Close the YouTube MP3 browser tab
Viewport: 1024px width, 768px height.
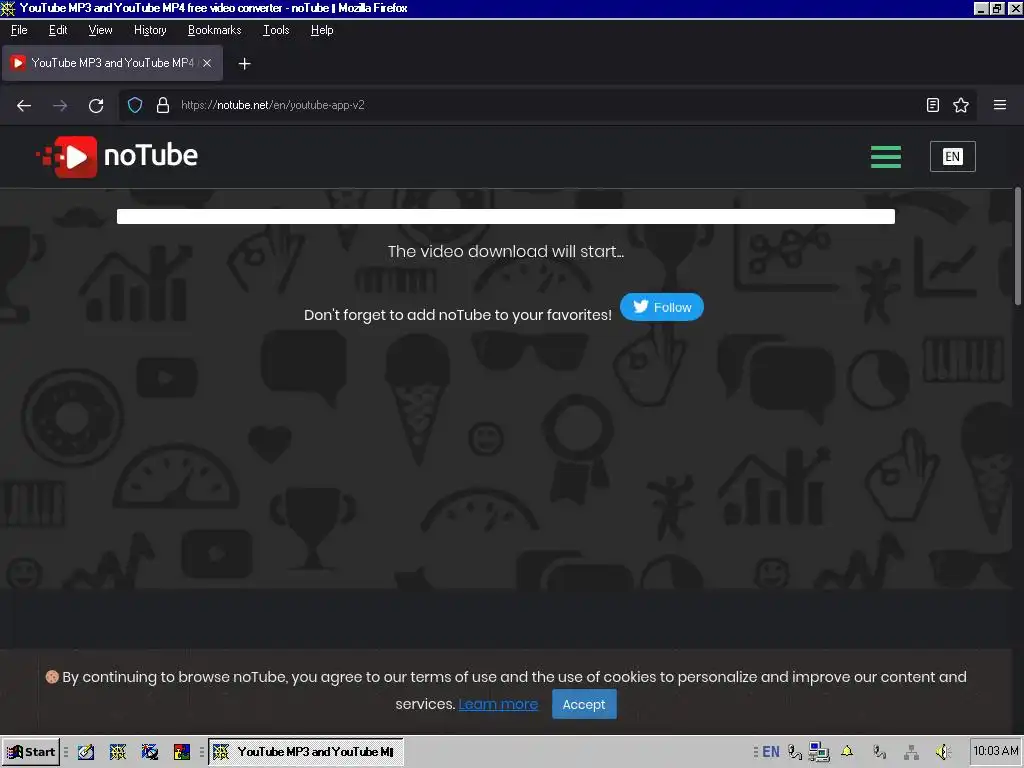207,63
